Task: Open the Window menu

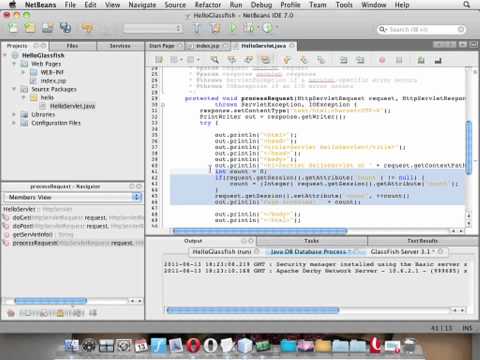Action: point(374,5)
